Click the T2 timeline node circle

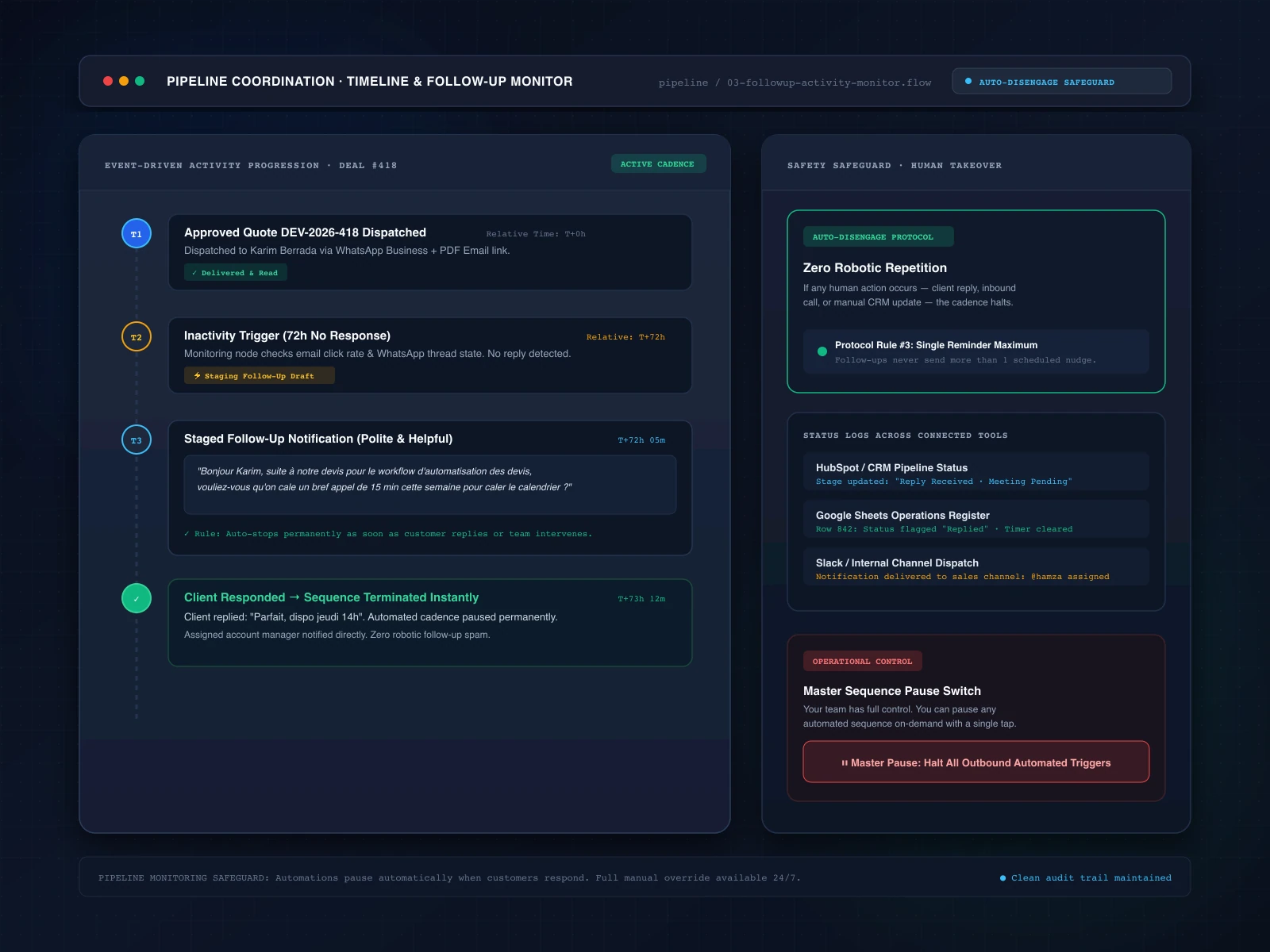click(137, 337)
